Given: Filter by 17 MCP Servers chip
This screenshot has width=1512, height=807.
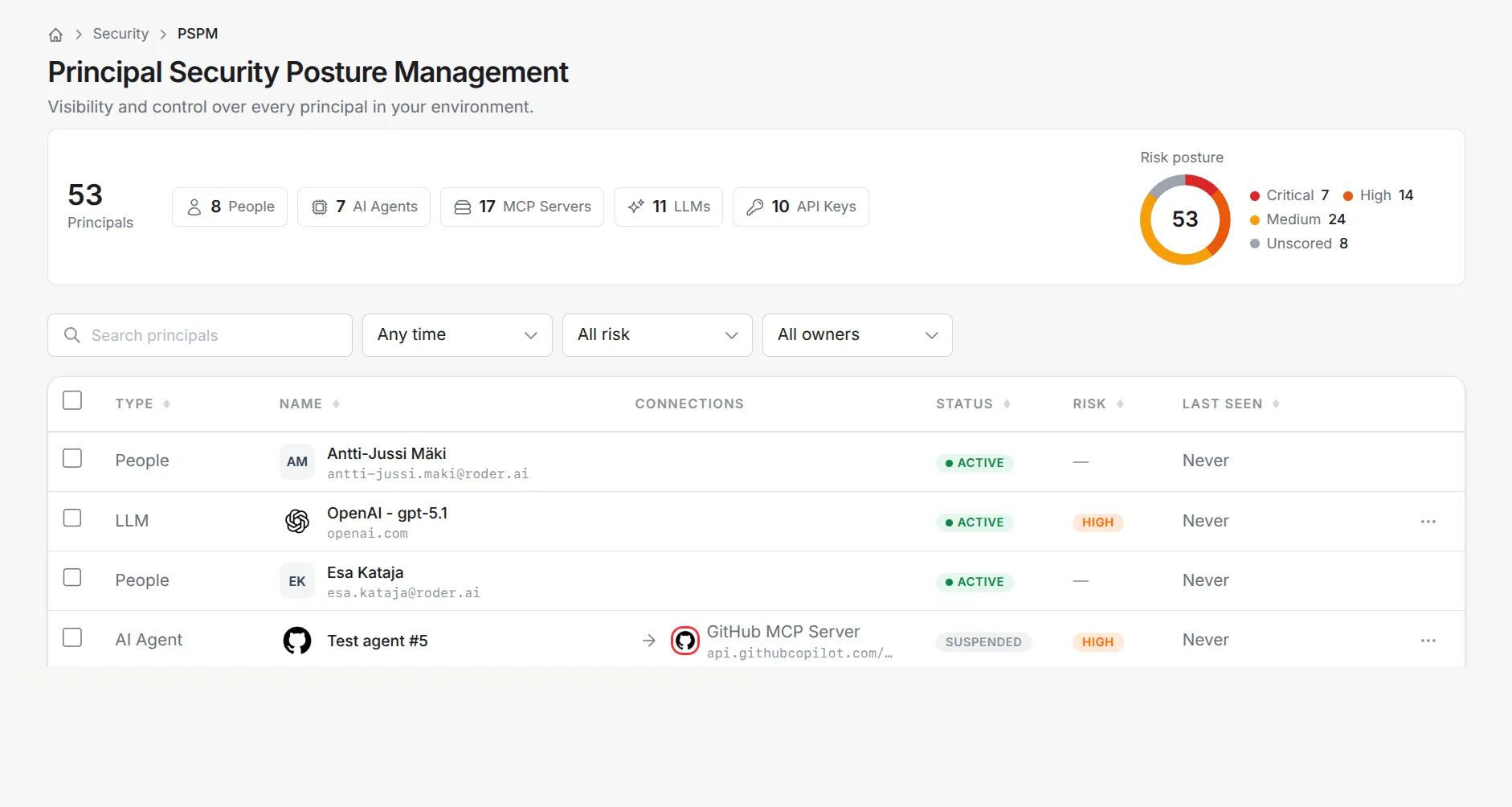Looking at the screenshot, I should 522,207.
